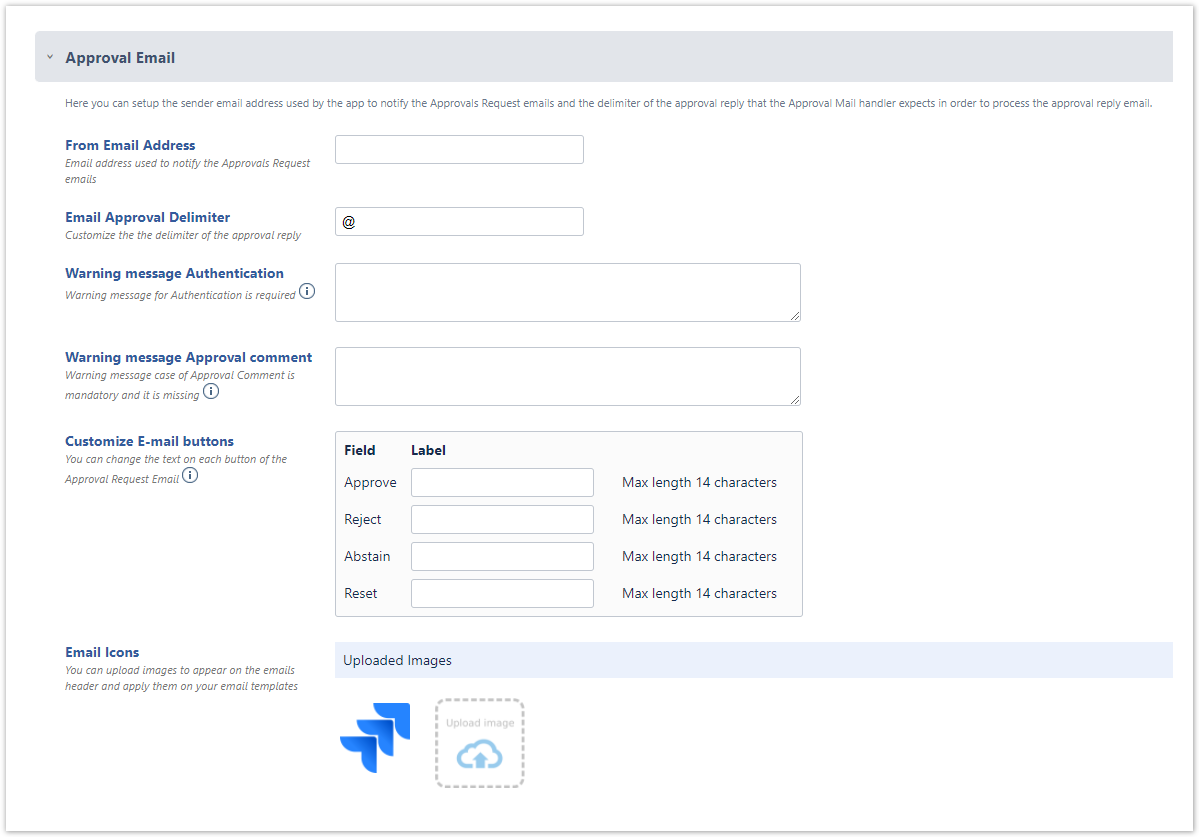
Task: Open info icon beside Approval comment description
Action: (211, 392)
